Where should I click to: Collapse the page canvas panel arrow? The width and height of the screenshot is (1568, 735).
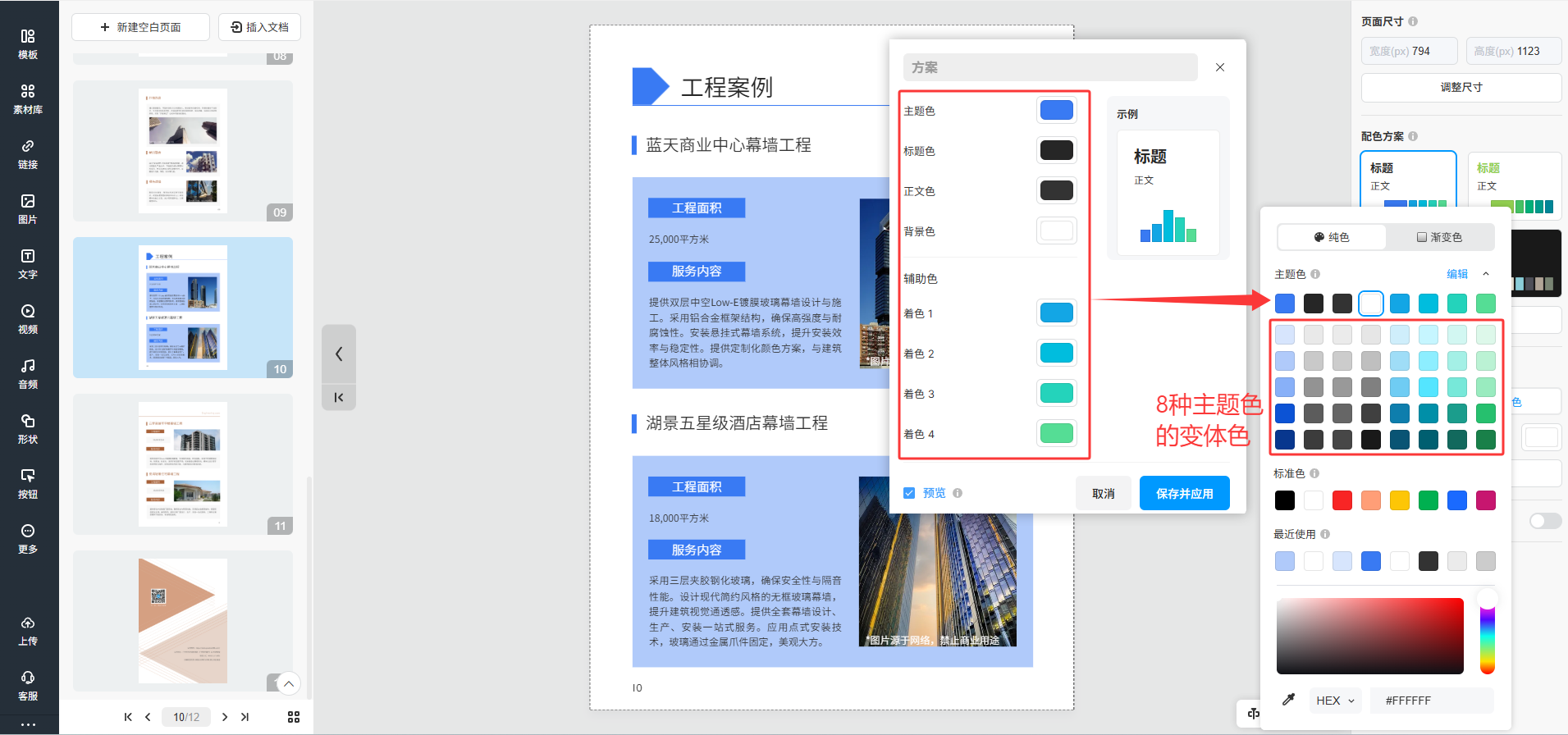(x=339, y=354)
